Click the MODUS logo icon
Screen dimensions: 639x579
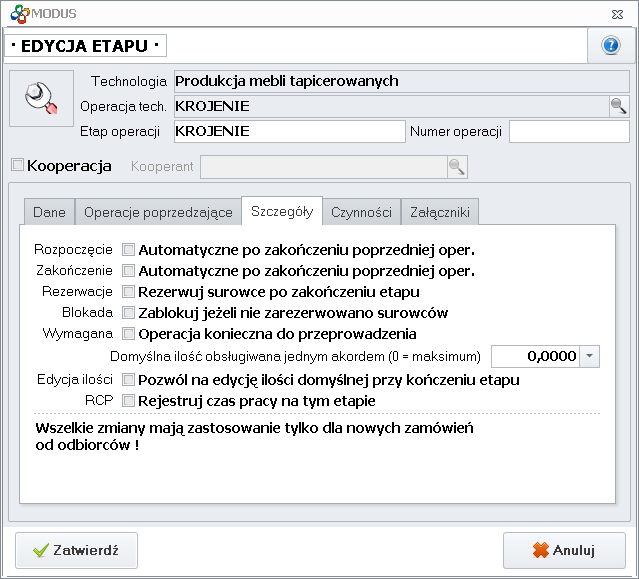coord(20,14)
